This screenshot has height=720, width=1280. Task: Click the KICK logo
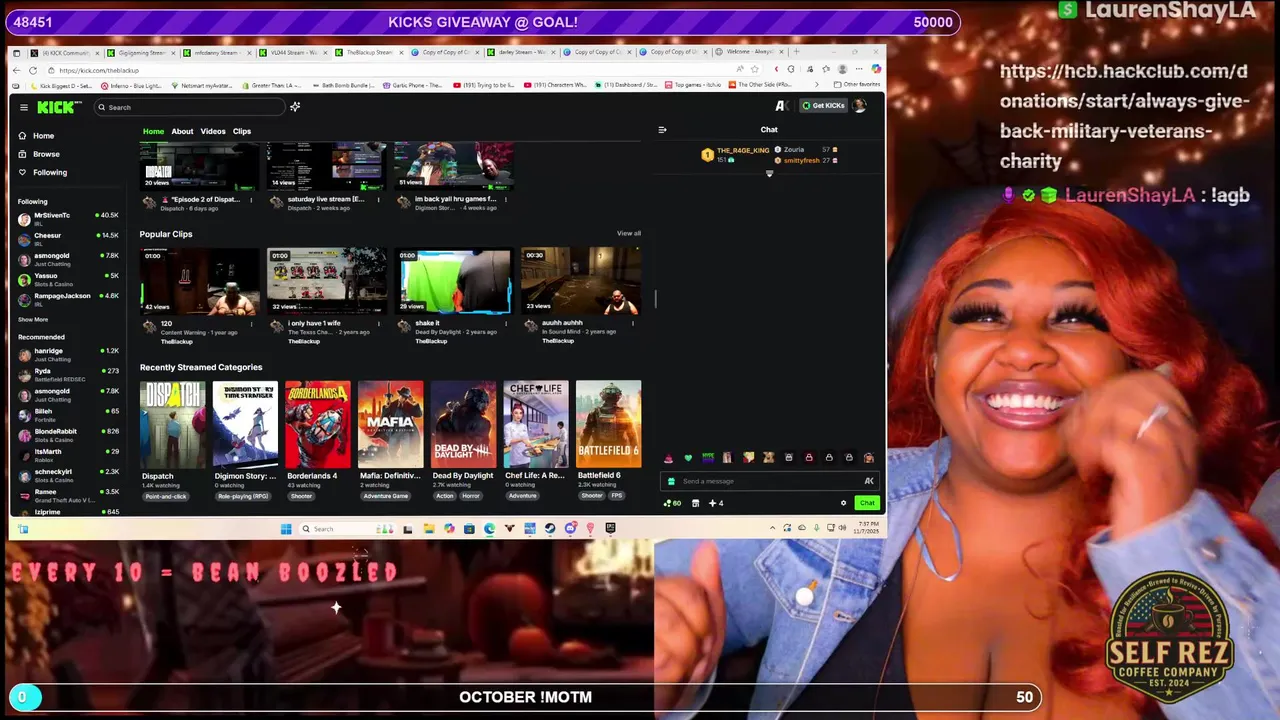(x=58, y=107)
